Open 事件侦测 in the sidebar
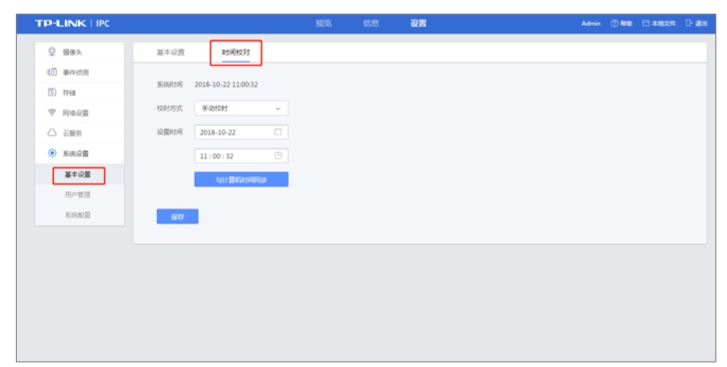This screenshot has height=367, width=727. pos(76,73)
